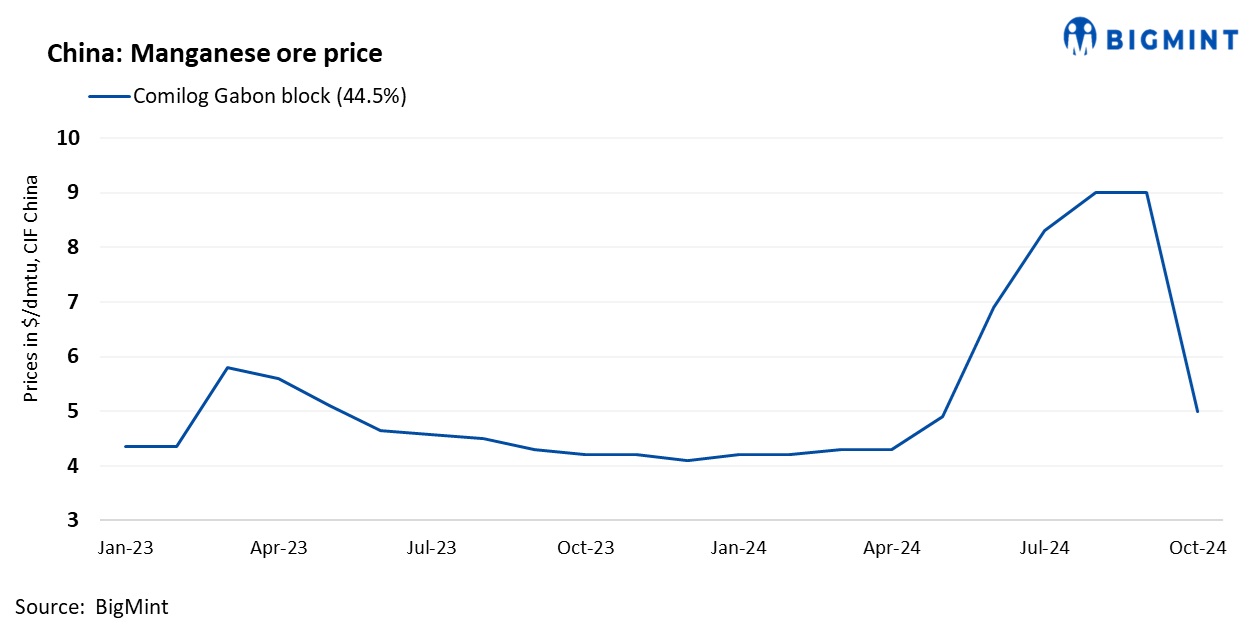Click the Jul-23 x-axis label
1249x624 pixels.
pyautogui.click(x=432, y=548)
